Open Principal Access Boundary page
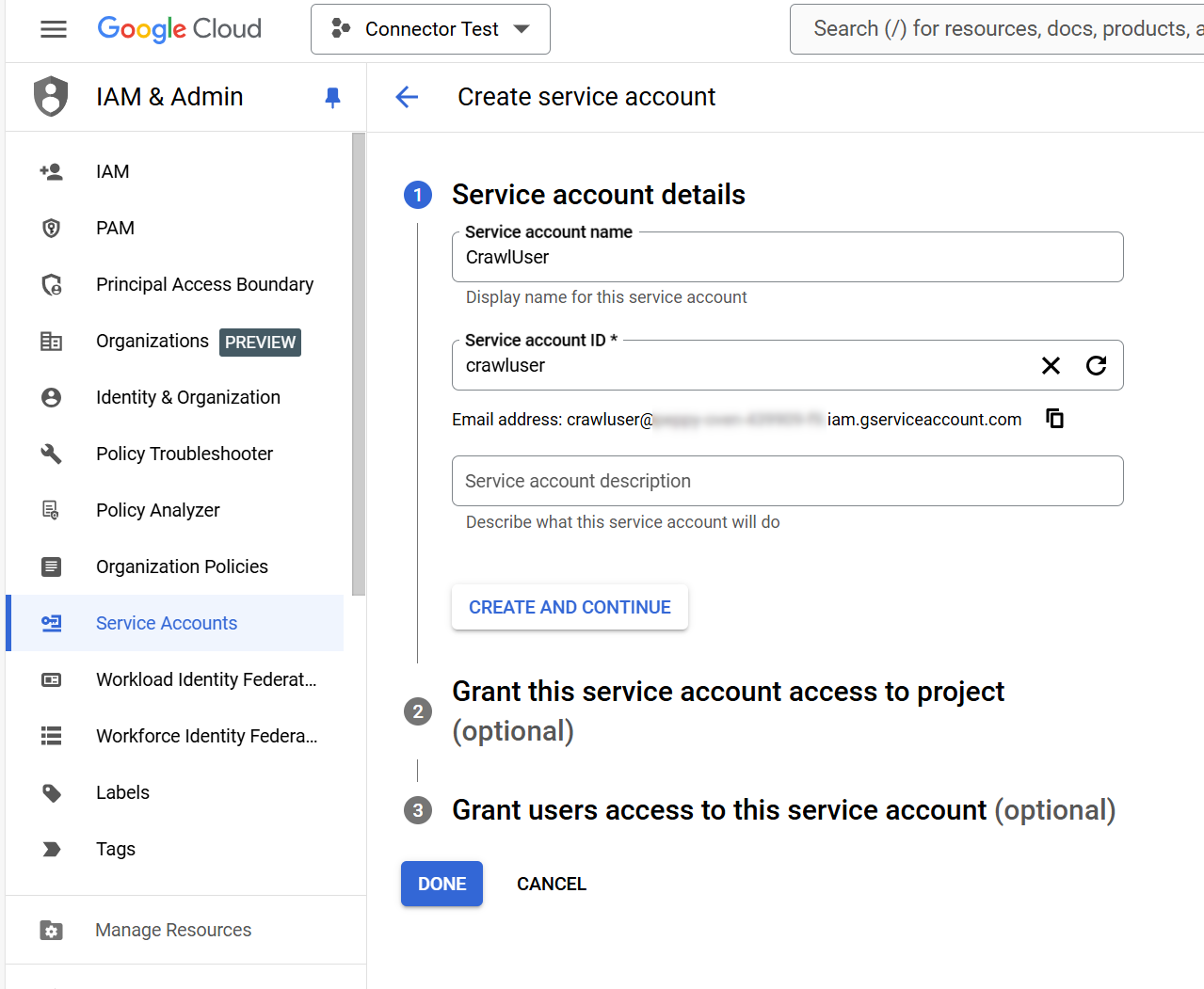 (x=174, y=284)
